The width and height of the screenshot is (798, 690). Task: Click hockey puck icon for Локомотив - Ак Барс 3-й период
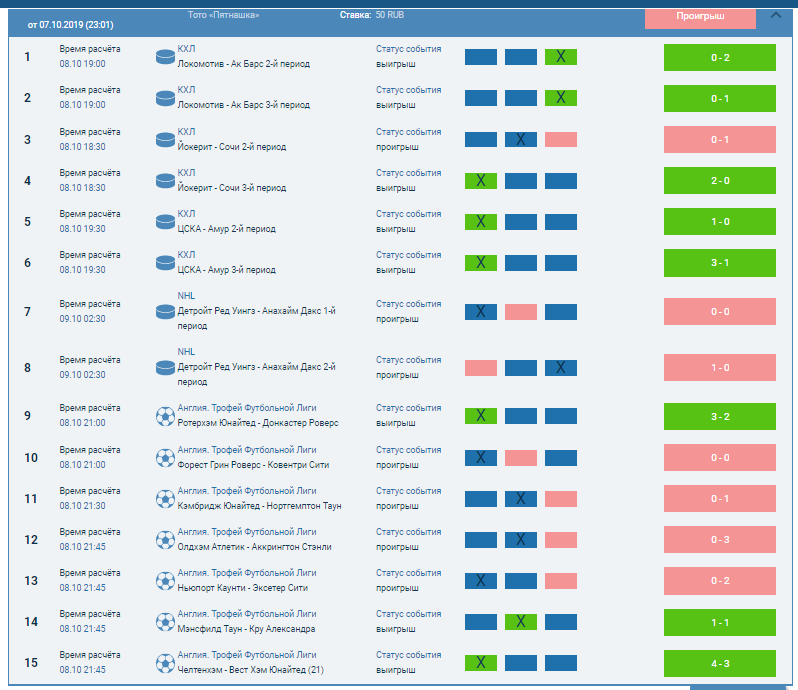click(x=165, y=98)
